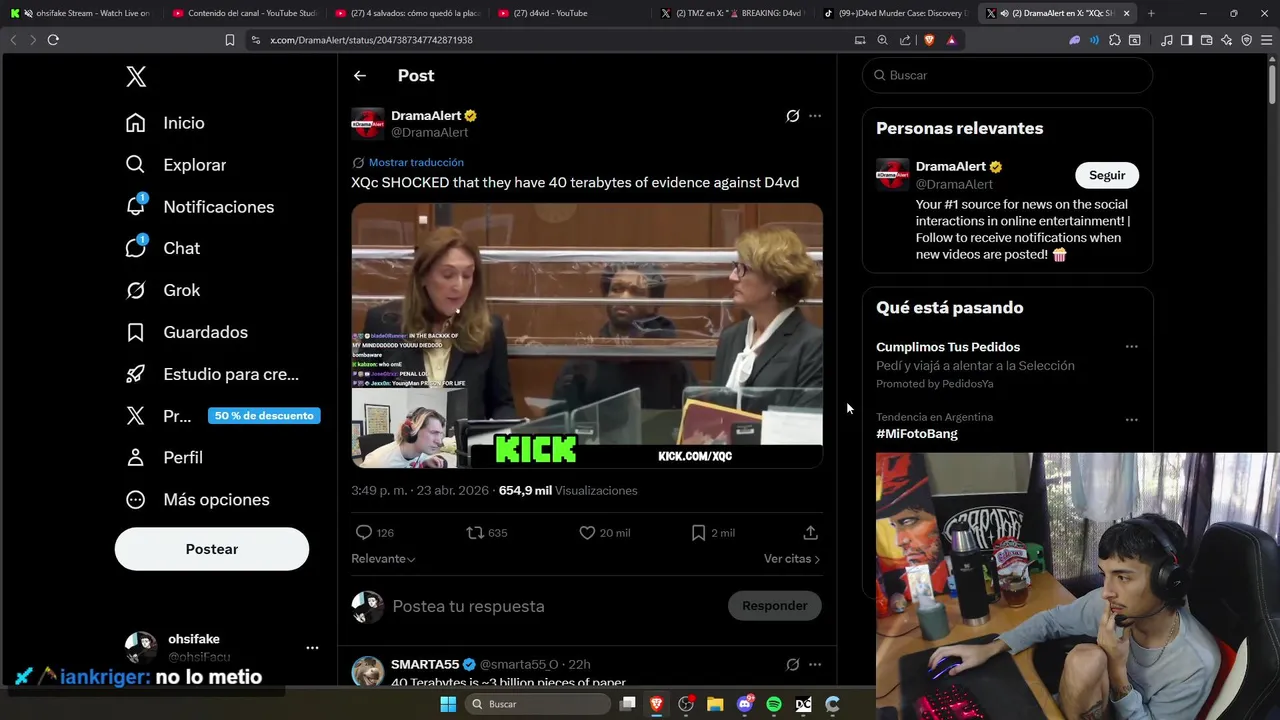Switch to TMZ en X tab
This screenshot has height=720, width=1280.
tap(734, 13)
